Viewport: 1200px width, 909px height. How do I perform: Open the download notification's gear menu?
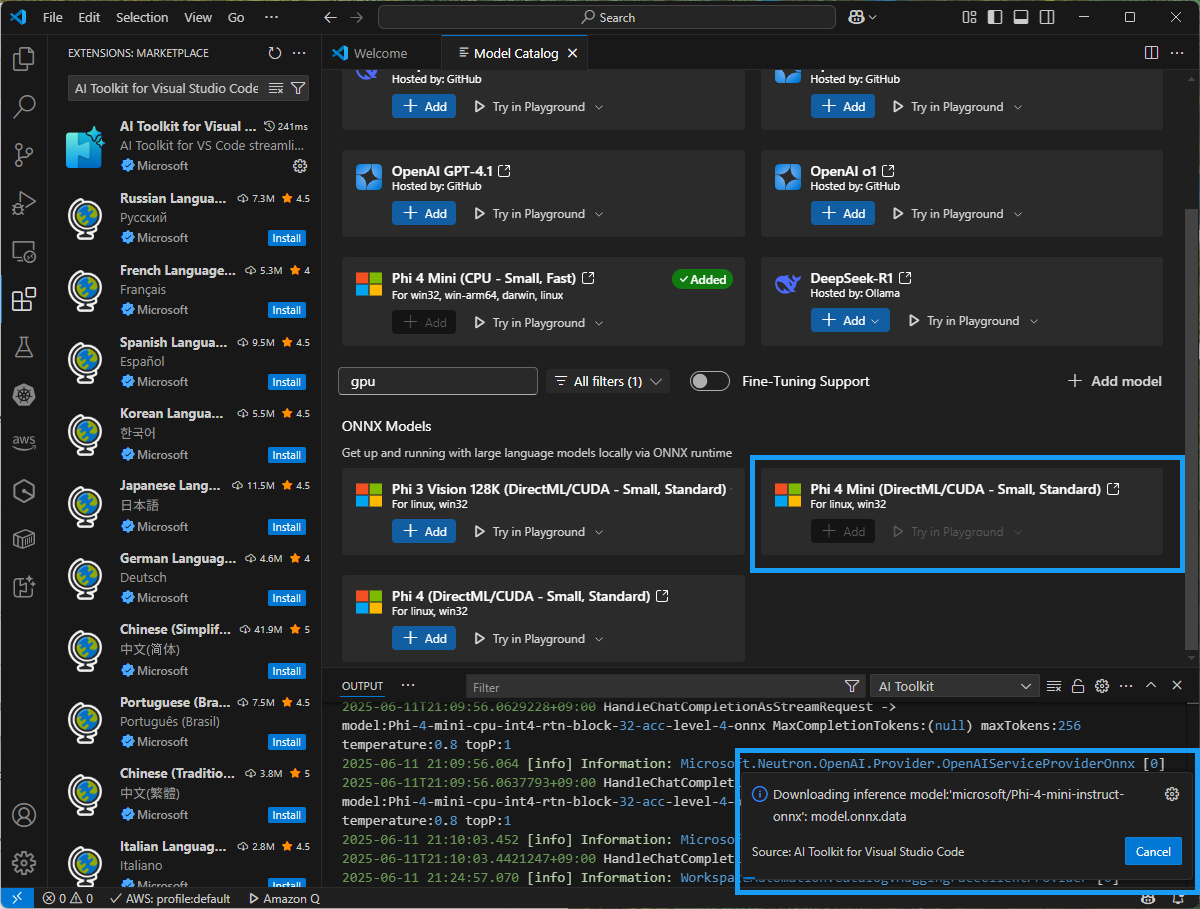(x=1172, y=794)
